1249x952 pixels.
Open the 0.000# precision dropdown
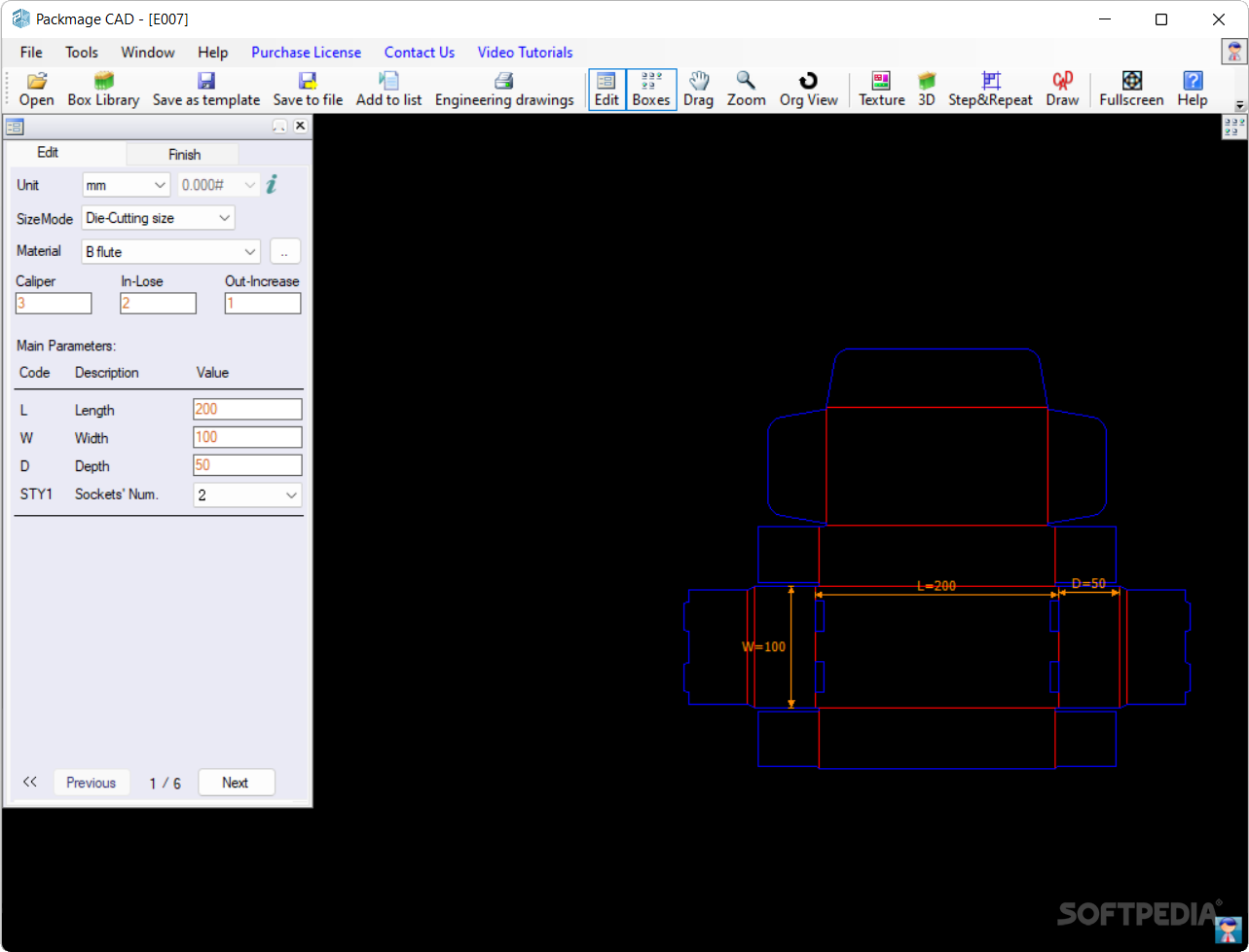219,185
